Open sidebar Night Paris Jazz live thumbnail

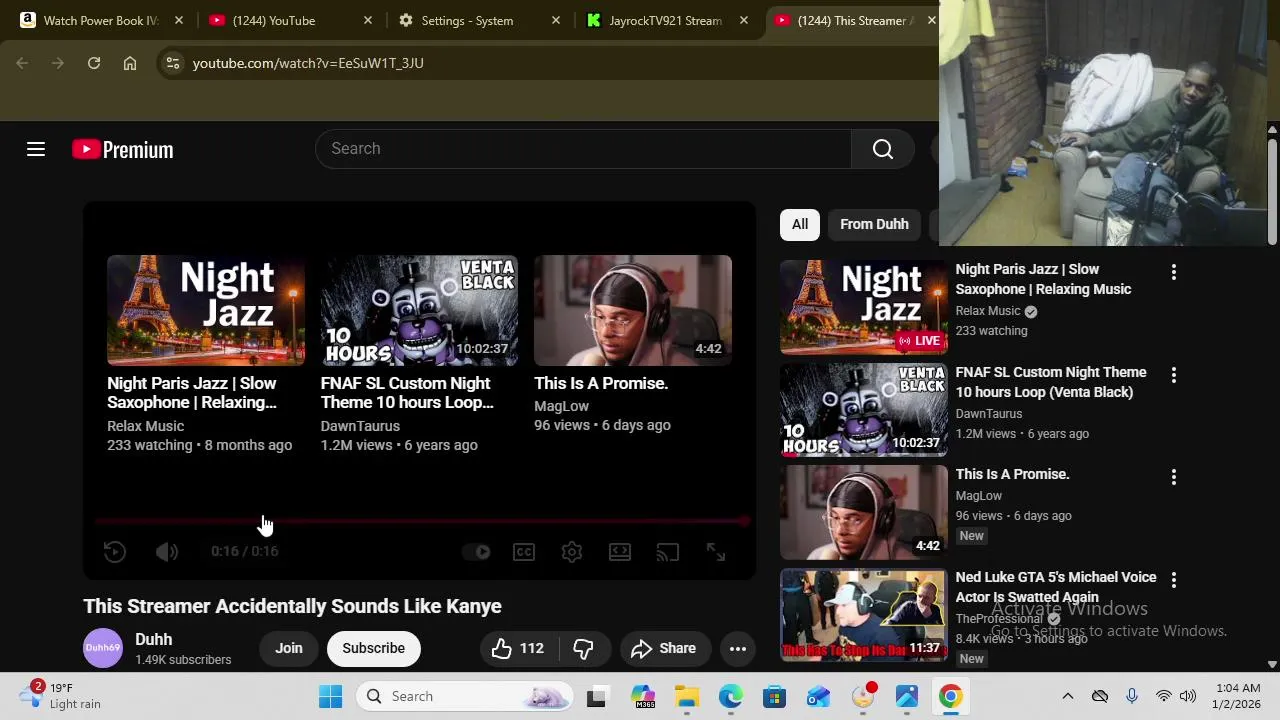coord(864,307)
